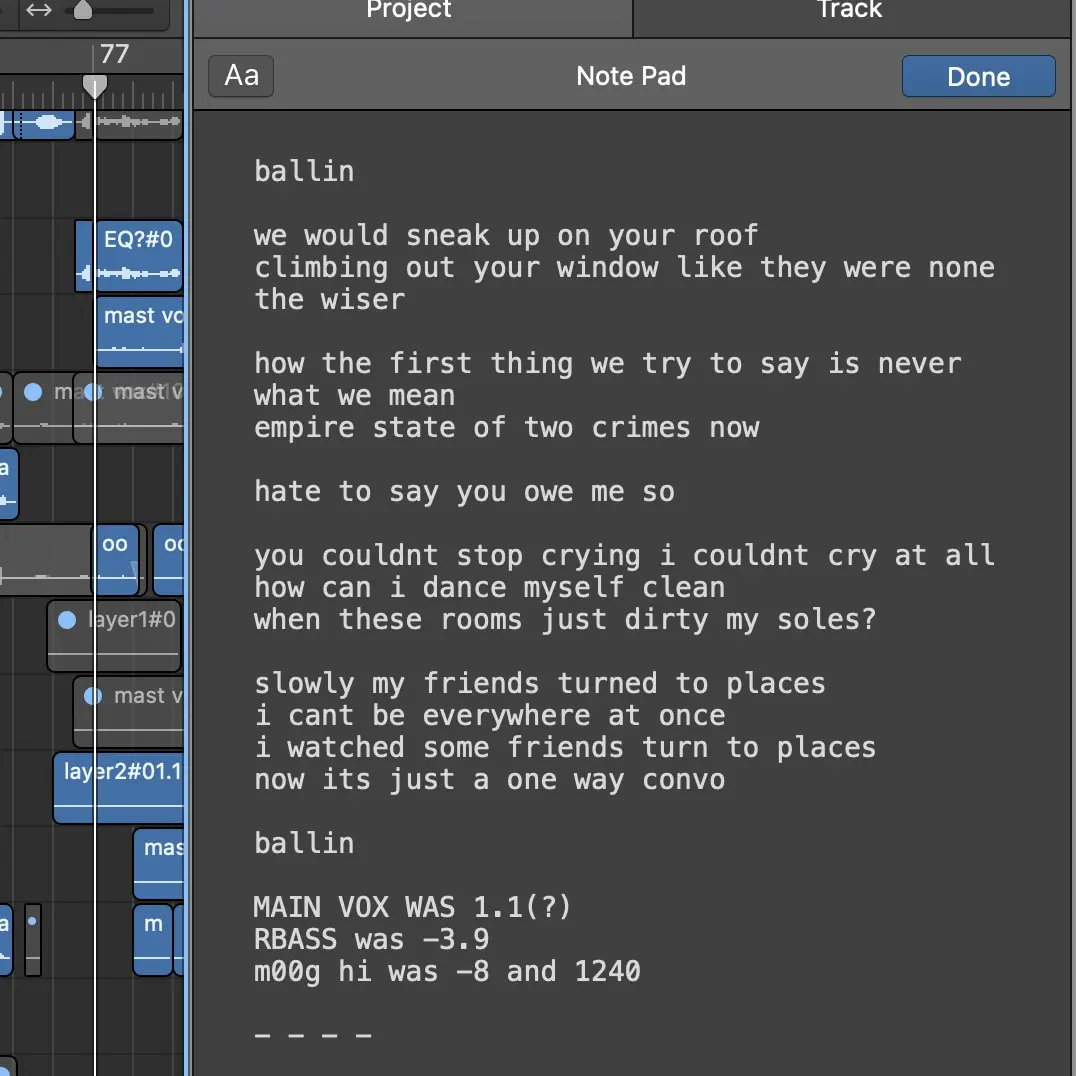Screen dimensions: 1076x1076
Task: Adjust the horizontal zoom slider knob
Action: tap(83, 10)
